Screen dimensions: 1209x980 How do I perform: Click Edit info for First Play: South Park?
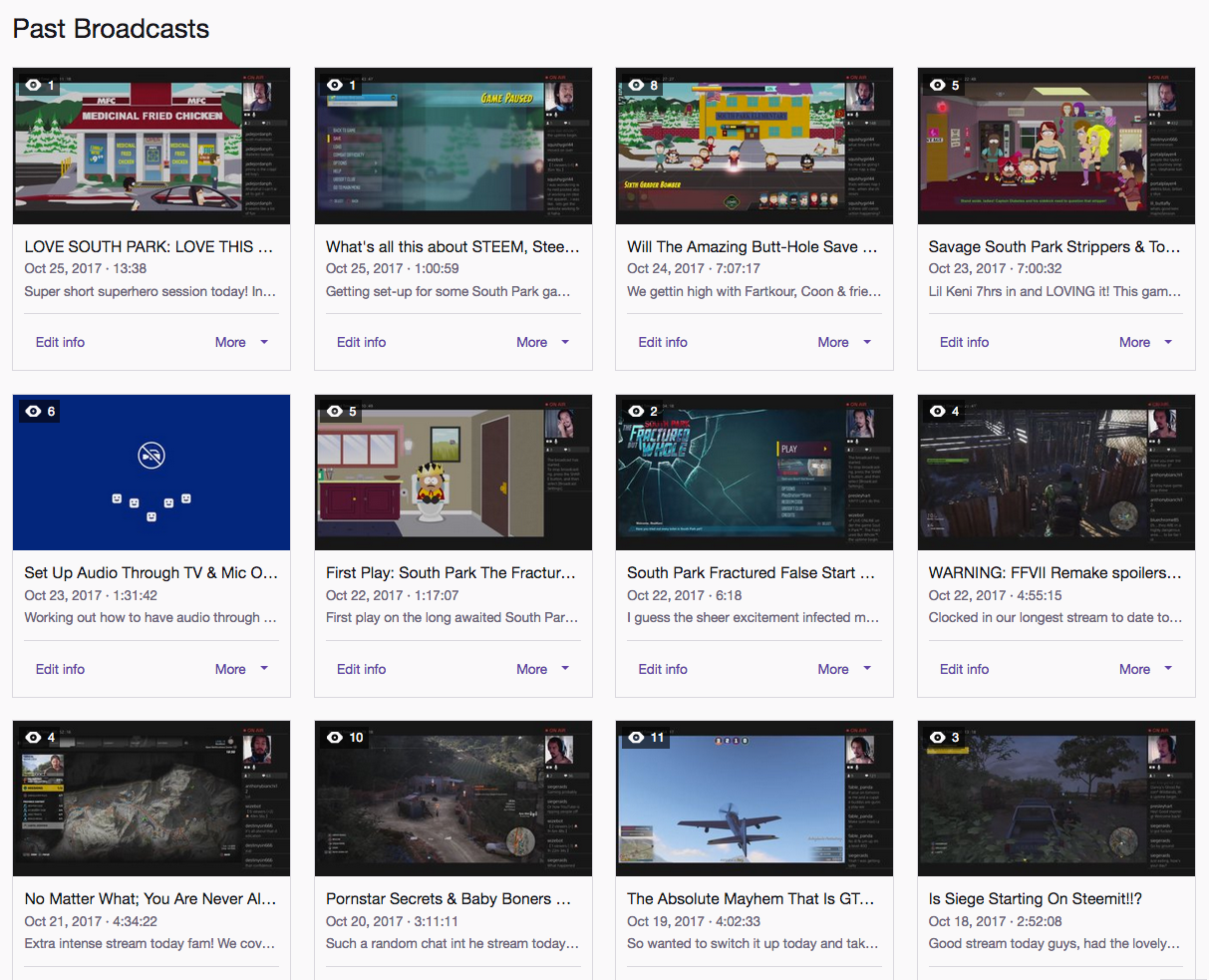pyautogui.click(x=361, y=669)
